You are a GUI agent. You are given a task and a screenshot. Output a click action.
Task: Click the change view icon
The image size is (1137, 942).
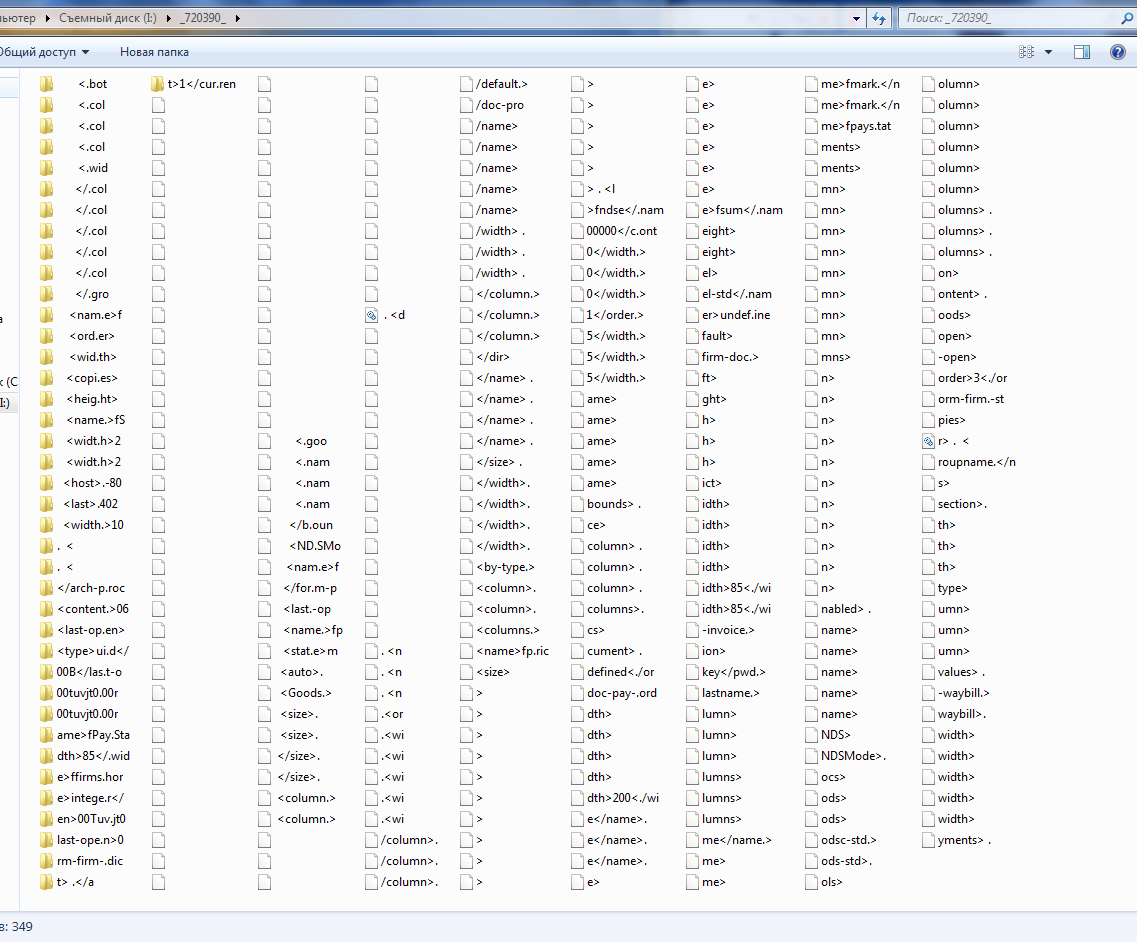(x=1026, y=52)
